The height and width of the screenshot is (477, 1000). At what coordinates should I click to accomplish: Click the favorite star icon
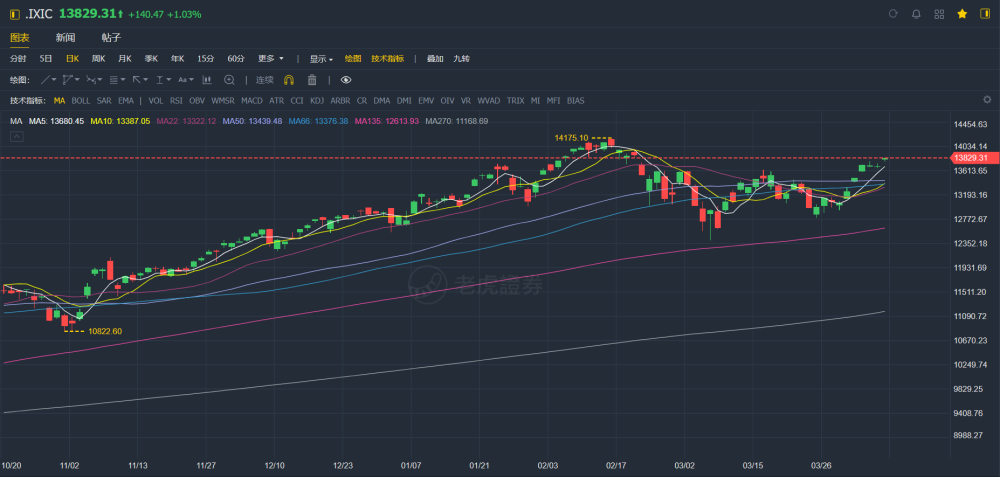[x=962, y=14]
